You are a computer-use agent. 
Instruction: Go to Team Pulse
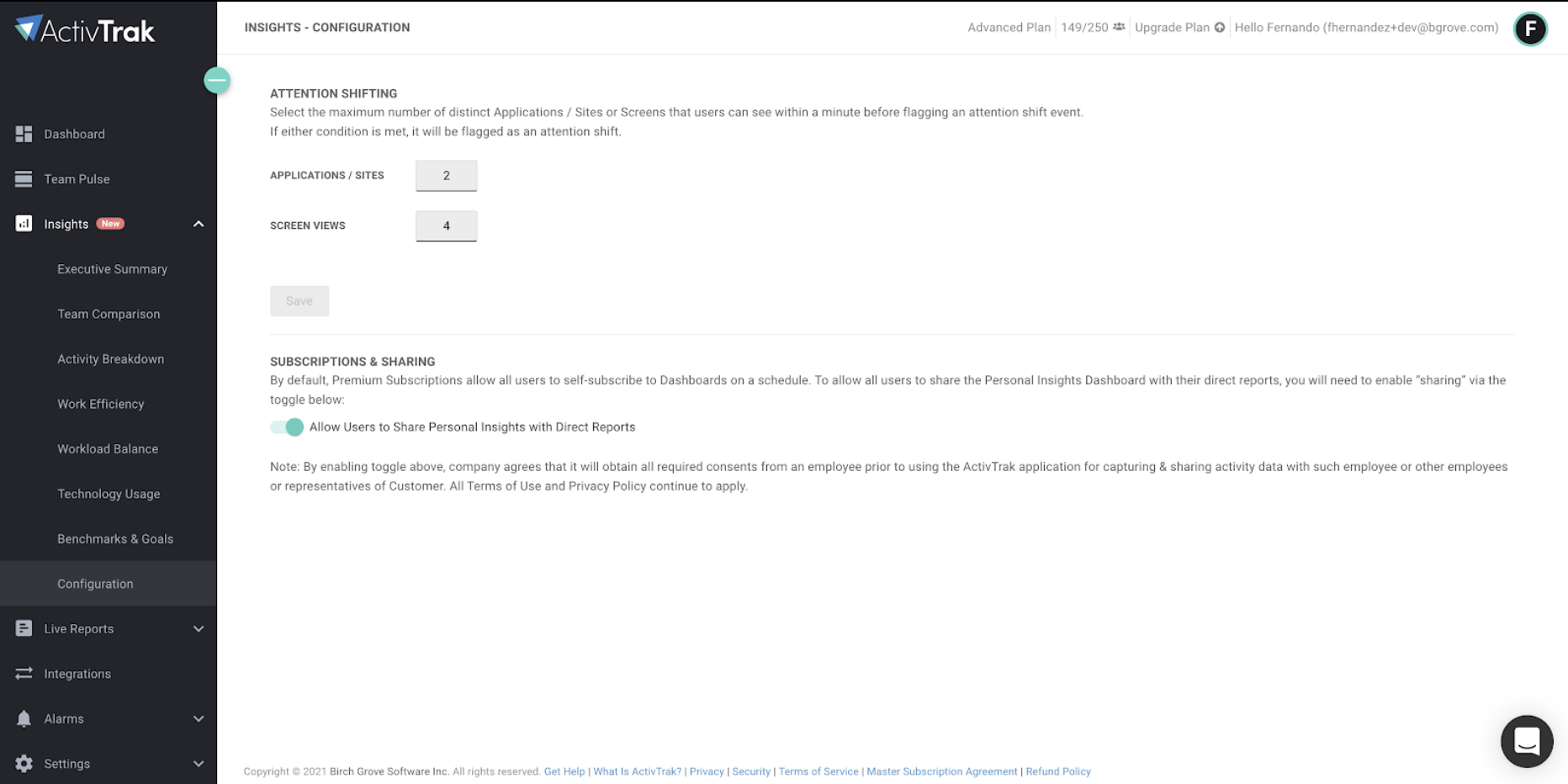pyautogui.click(x=77, y=179)
